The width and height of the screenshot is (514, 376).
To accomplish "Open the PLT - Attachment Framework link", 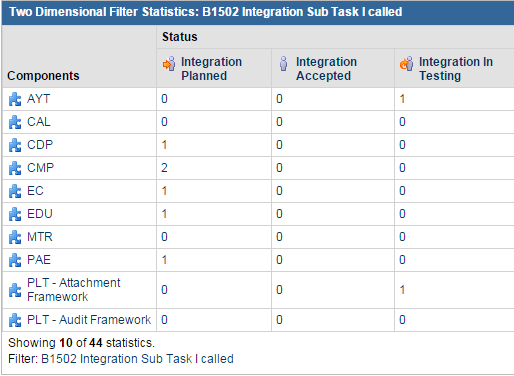I will tap(74, 290).
